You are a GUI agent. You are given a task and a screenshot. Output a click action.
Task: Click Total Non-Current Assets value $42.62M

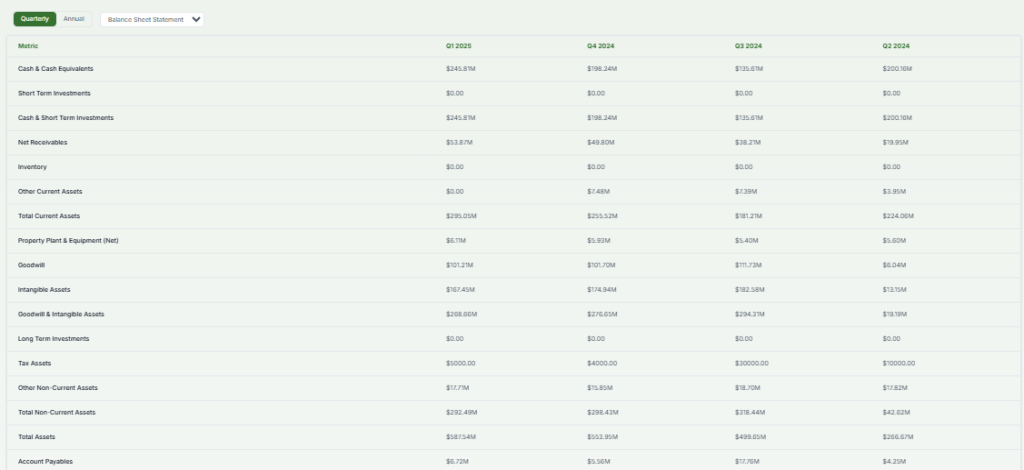(896, 413)
